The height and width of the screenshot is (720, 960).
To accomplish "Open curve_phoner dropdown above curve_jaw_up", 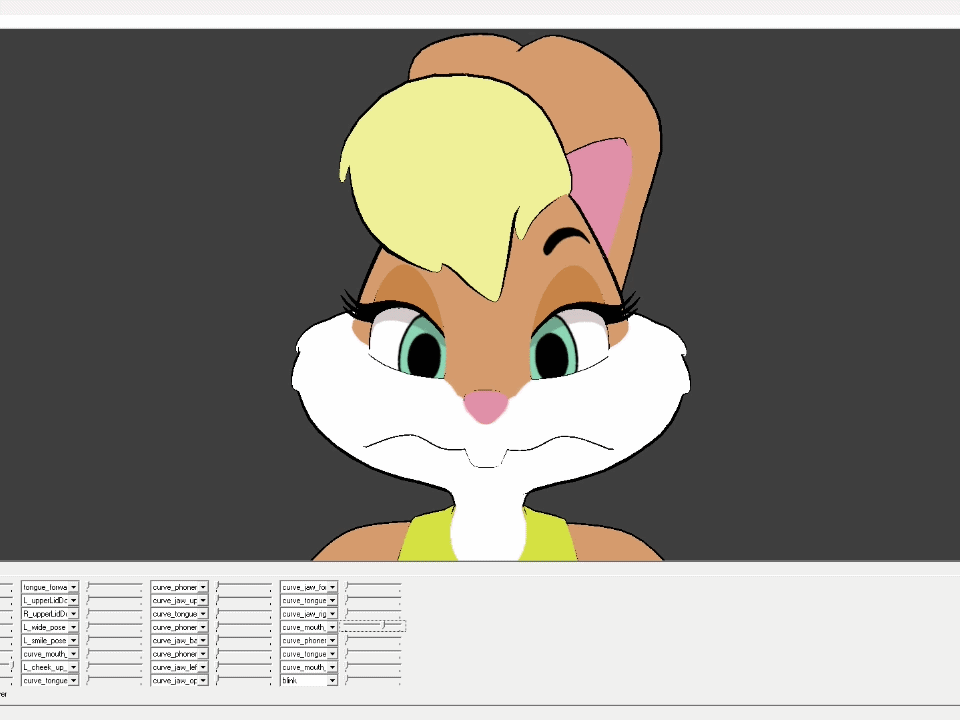I will 179,587.
